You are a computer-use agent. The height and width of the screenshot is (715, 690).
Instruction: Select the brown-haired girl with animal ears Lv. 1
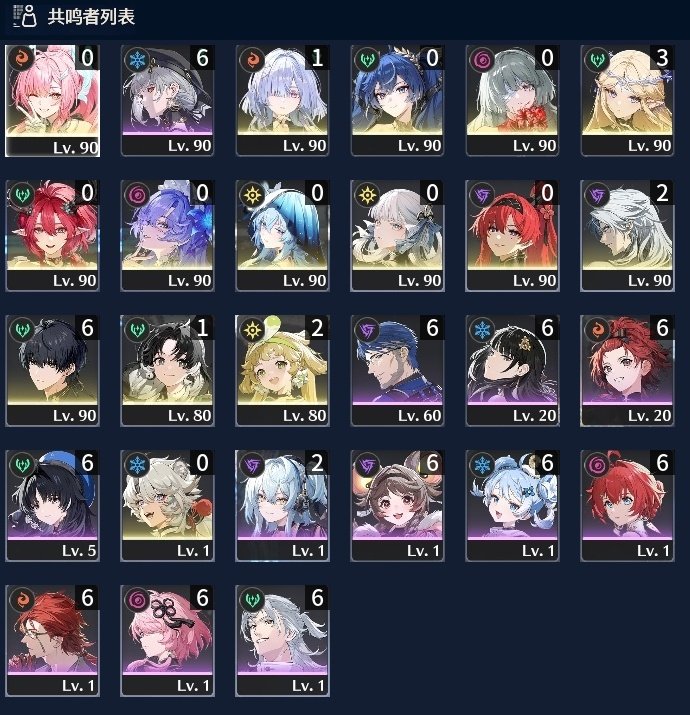[x=397, y=505]
